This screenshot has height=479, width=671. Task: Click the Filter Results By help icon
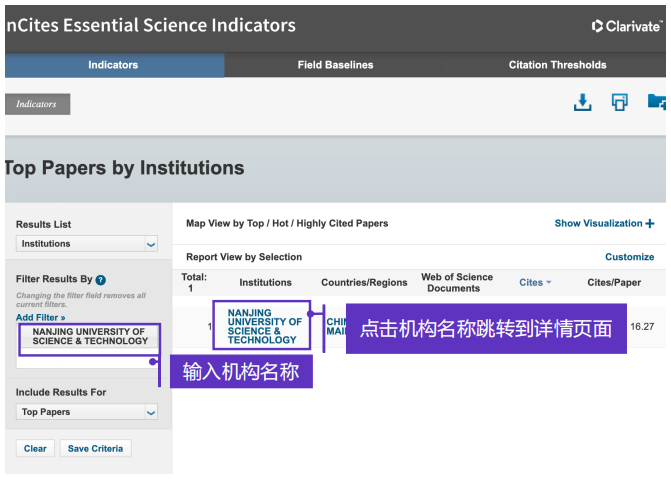click(x=101, y=280)
